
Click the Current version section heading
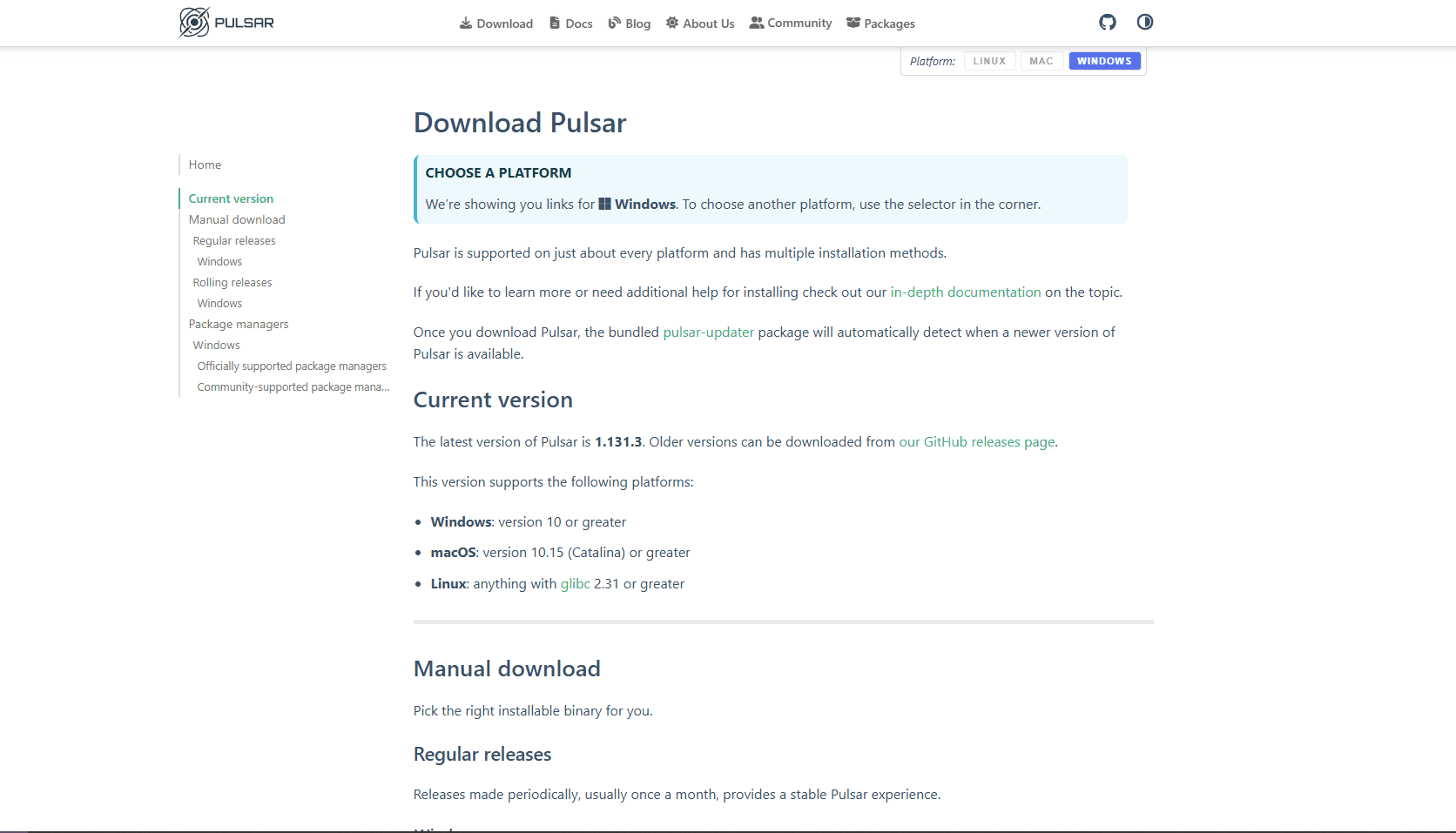pyautogui.click(x=493, y=400)
